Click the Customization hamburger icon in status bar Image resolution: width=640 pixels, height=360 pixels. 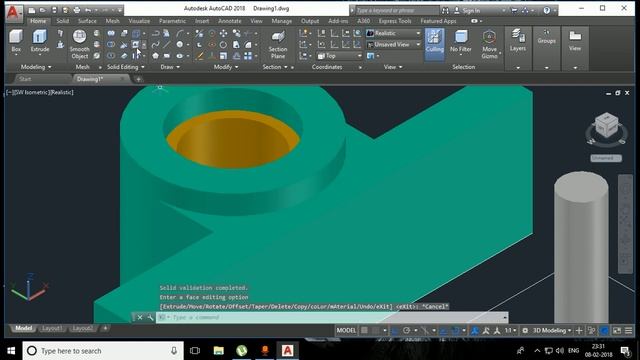point(629,330)
